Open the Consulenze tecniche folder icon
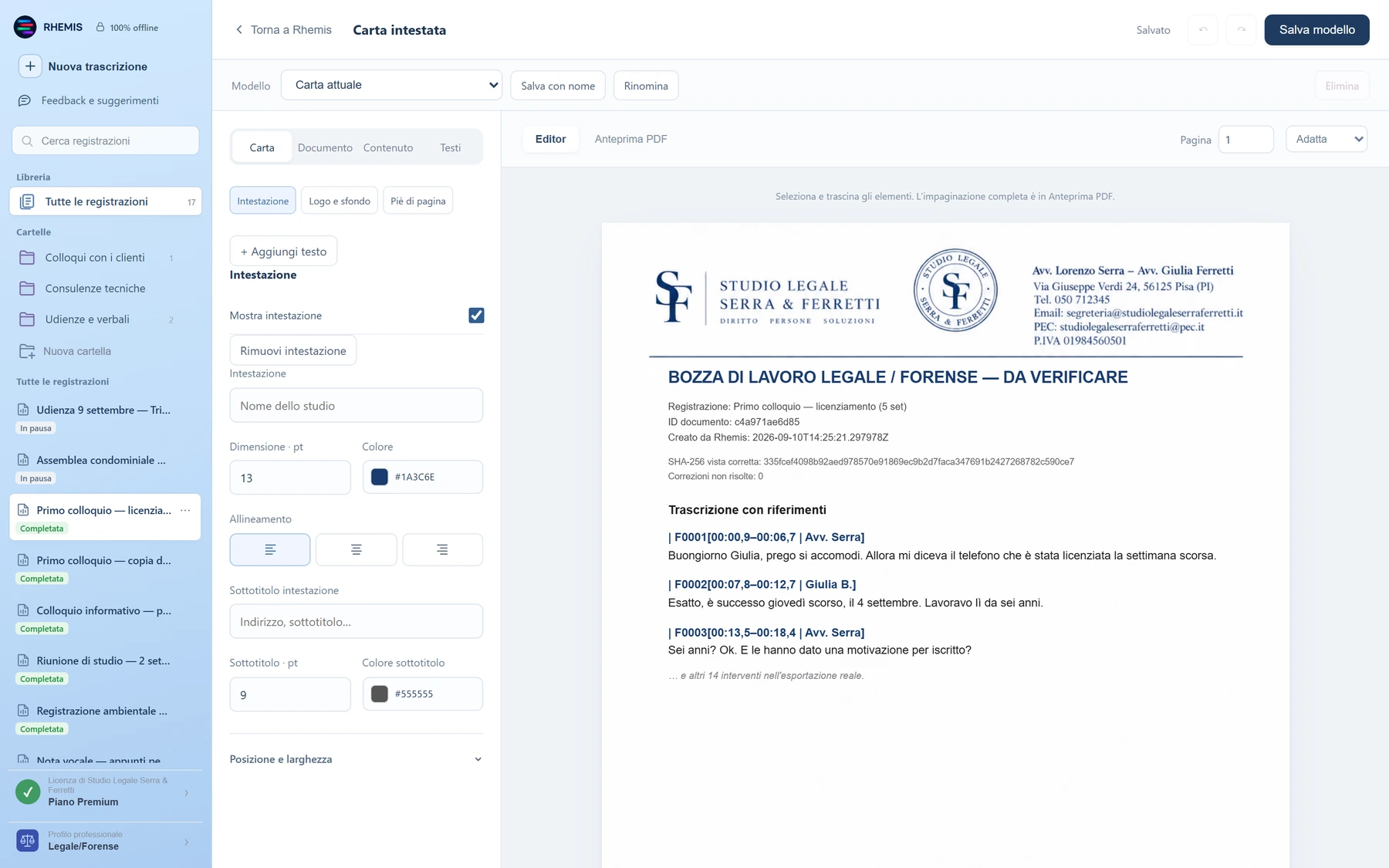 click(x=27, y=289)
